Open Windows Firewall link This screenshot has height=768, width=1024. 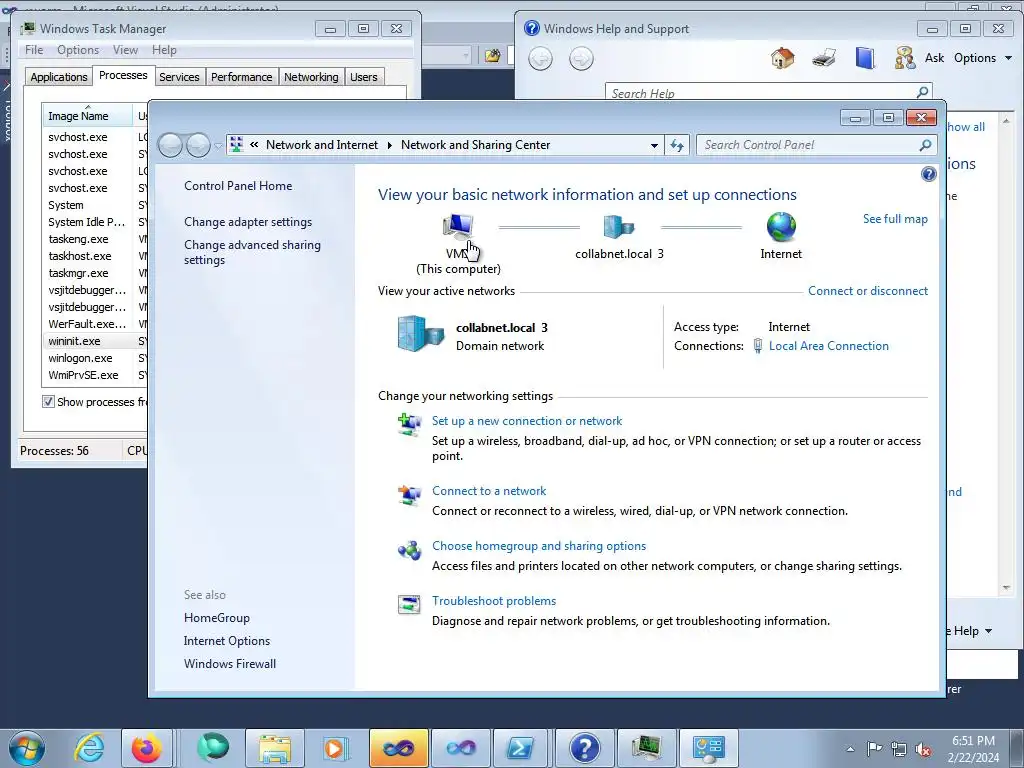click(230, 664)
